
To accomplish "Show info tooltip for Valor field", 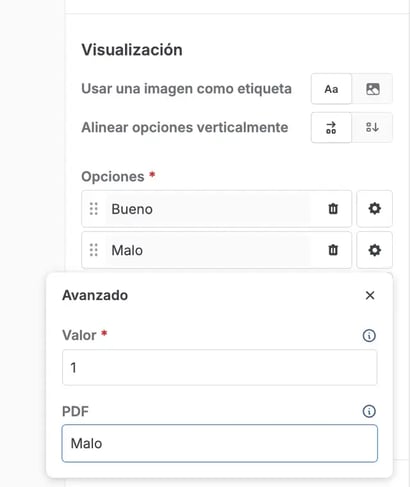I will pyautogui.click(x=369, y=335).
